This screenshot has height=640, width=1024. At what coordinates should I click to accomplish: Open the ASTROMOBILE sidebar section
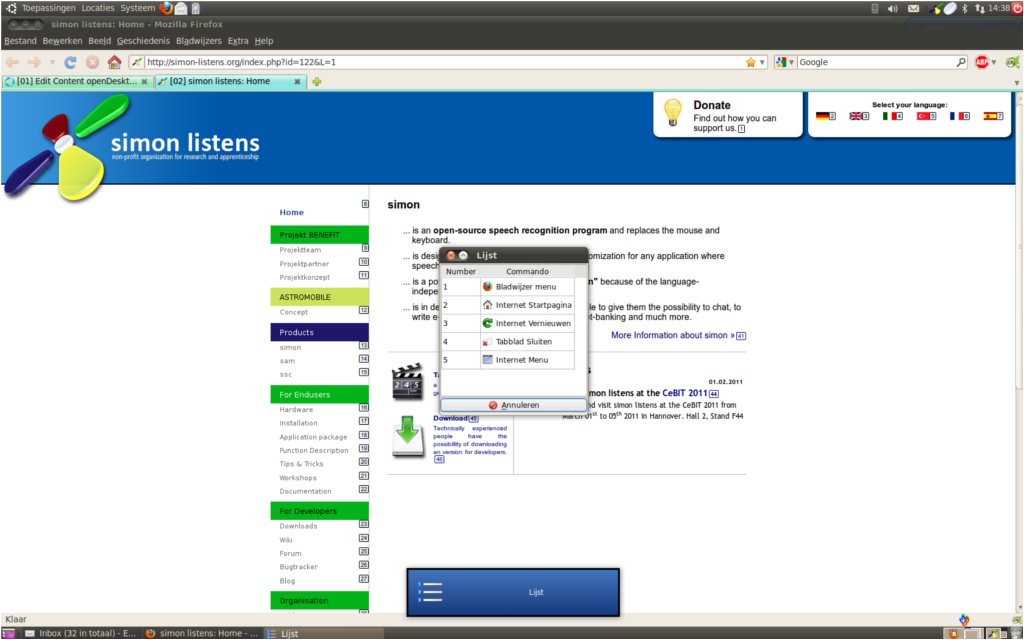point(319,297)
